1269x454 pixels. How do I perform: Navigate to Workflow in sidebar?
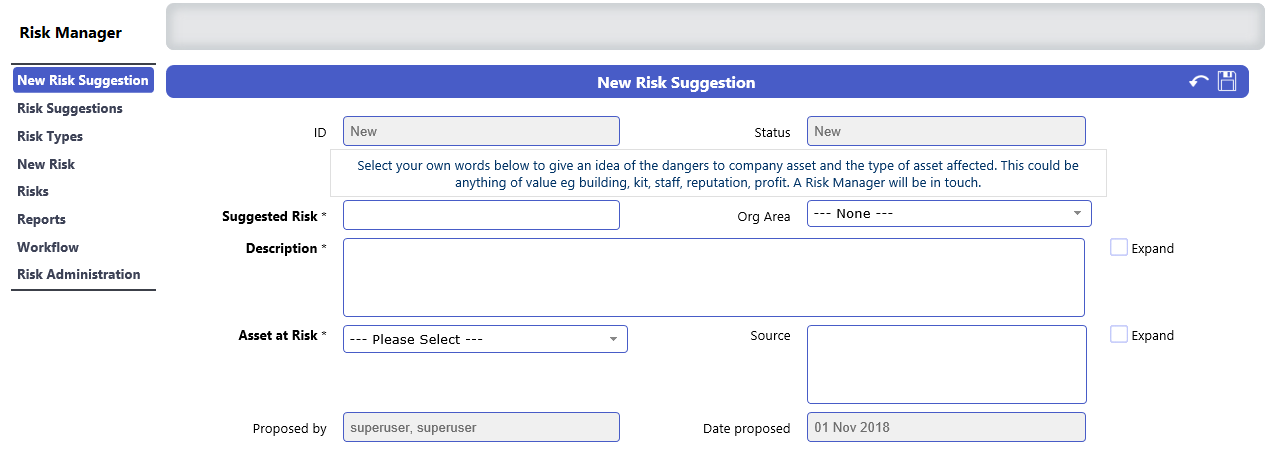point(48,247)
